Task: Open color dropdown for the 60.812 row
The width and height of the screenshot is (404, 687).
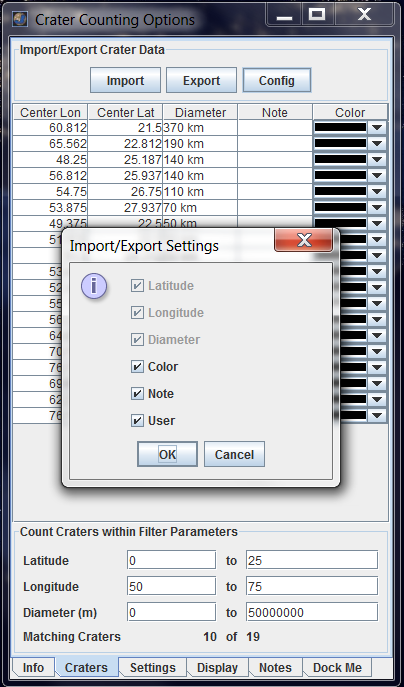Action: coord(377,128)
